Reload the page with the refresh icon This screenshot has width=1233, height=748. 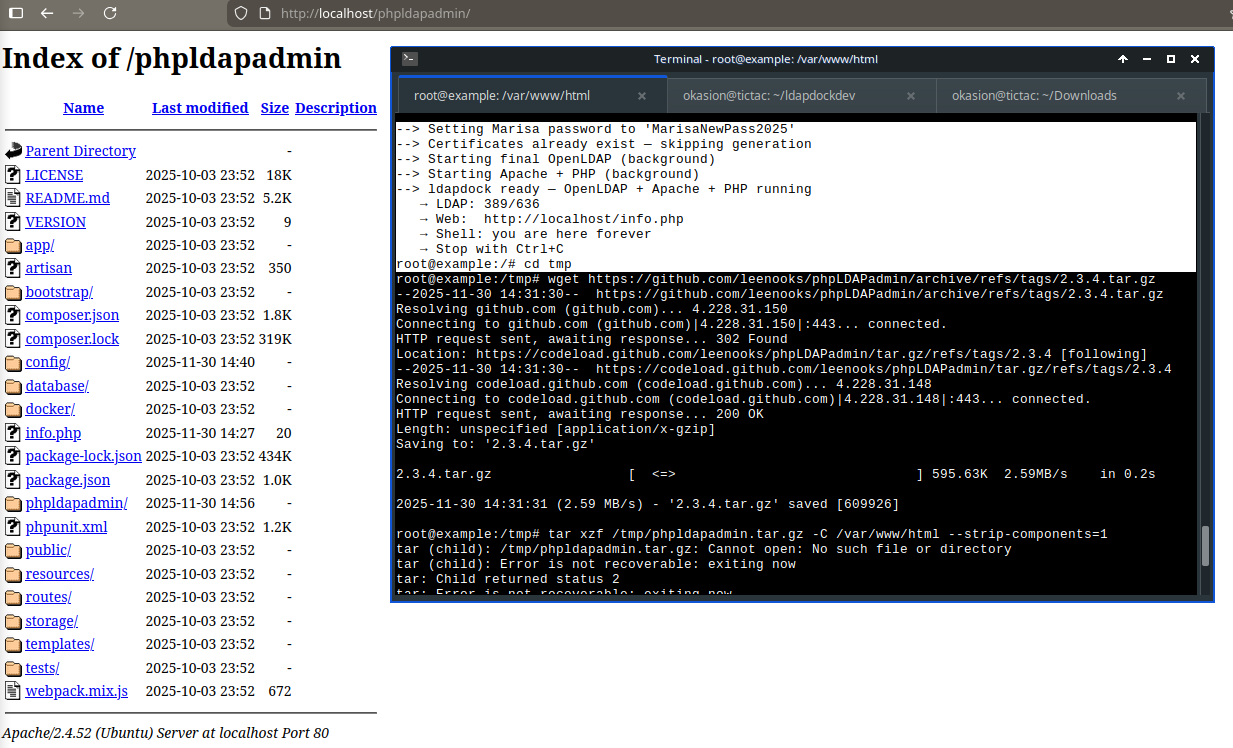pyautogui.click(x=110, y=13)
